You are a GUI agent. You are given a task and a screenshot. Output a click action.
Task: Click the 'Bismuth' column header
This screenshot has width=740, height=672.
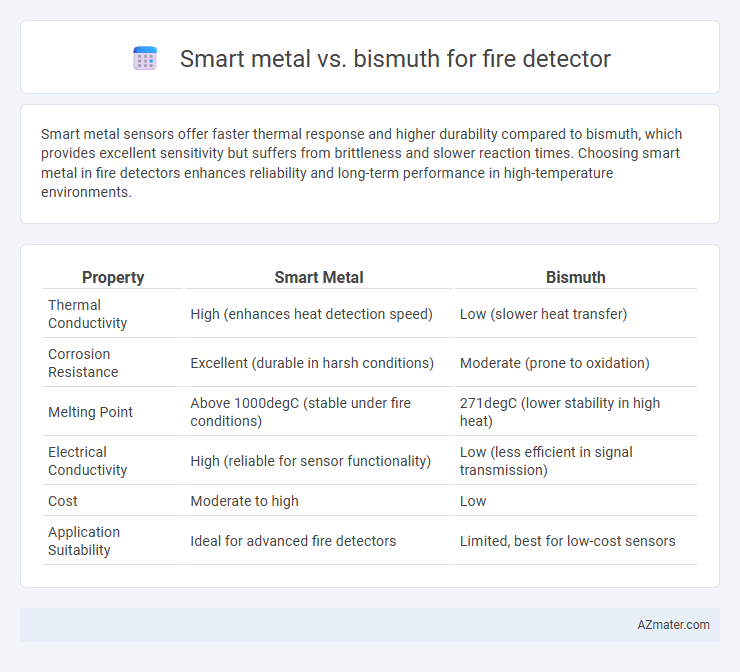575,277
